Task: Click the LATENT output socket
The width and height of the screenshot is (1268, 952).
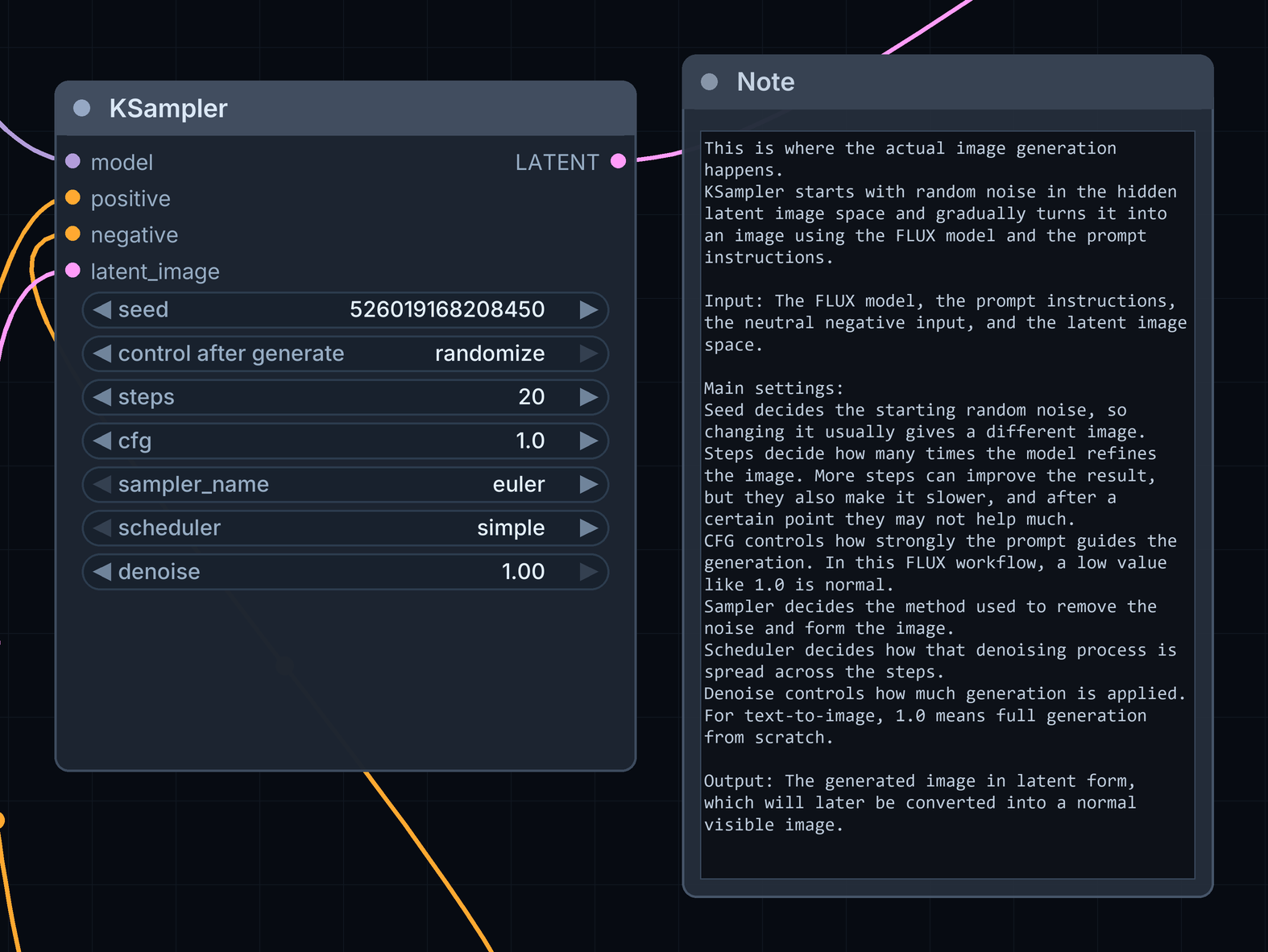Action: pos(619,161)
